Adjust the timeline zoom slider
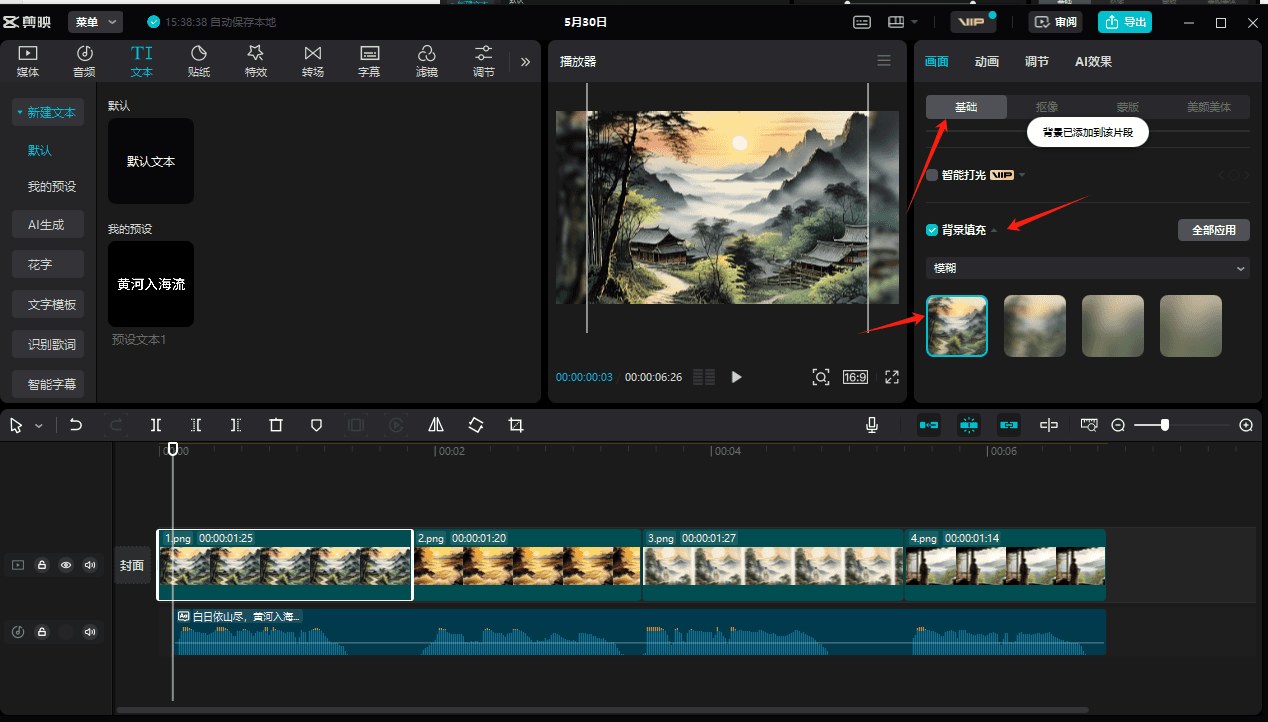Image resolution: width=1268 pixels, height=722 pixels. pyautogui.click(x=1165, y=425)
